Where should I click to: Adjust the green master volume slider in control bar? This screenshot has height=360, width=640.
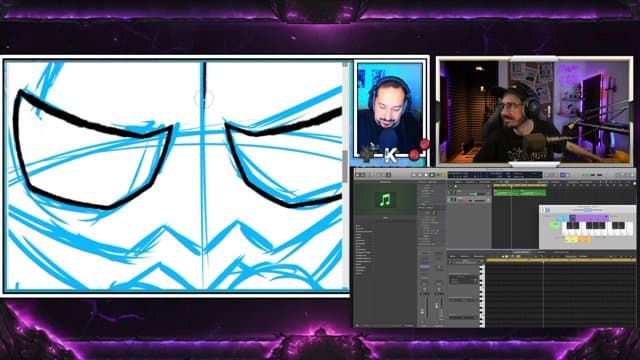pyautogui.click(x=592, y=175)
